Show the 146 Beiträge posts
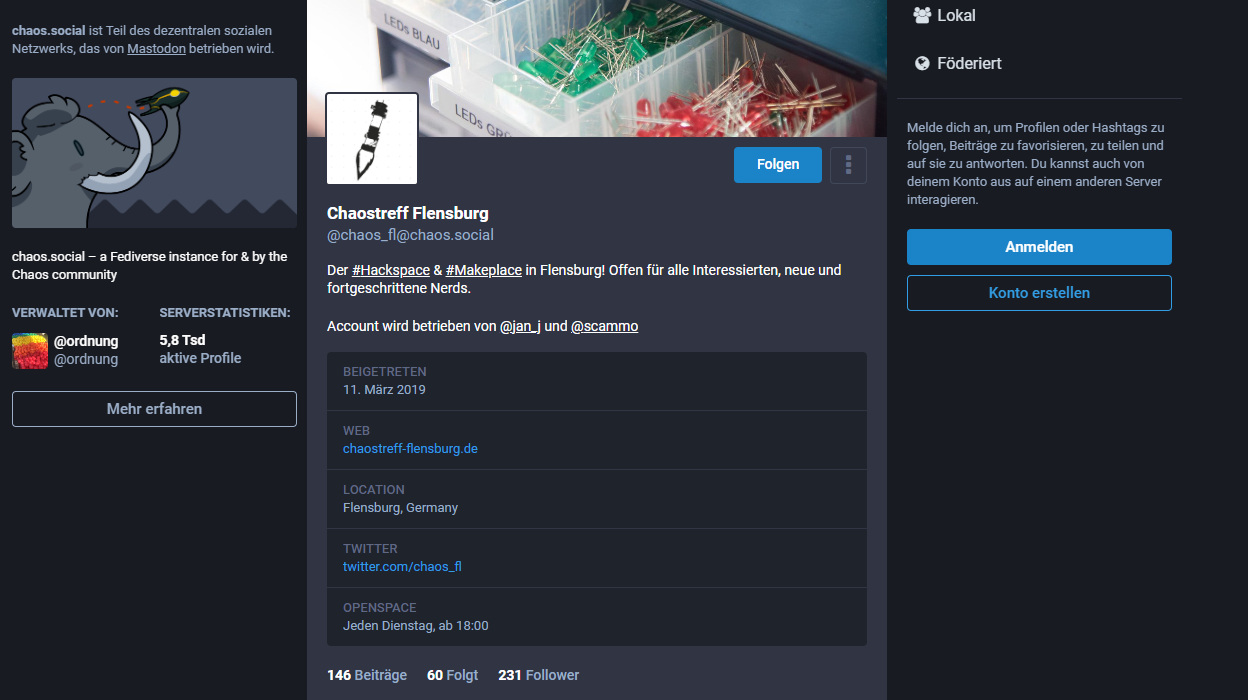This screenshot has height=700, width=1248. pyautogui.click(x=367, y=675)
